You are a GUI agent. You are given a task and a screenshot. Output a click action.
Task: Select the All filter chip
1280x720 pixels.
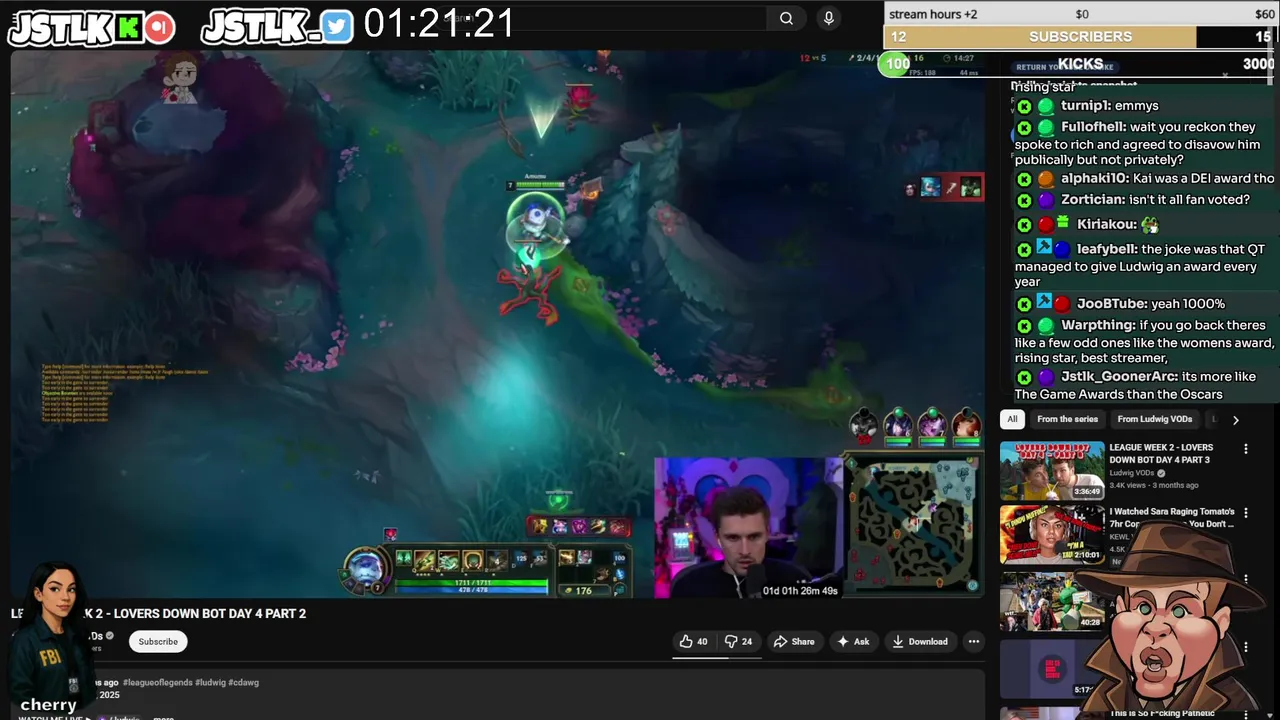pyautogui.click(x=1012, y=419)
